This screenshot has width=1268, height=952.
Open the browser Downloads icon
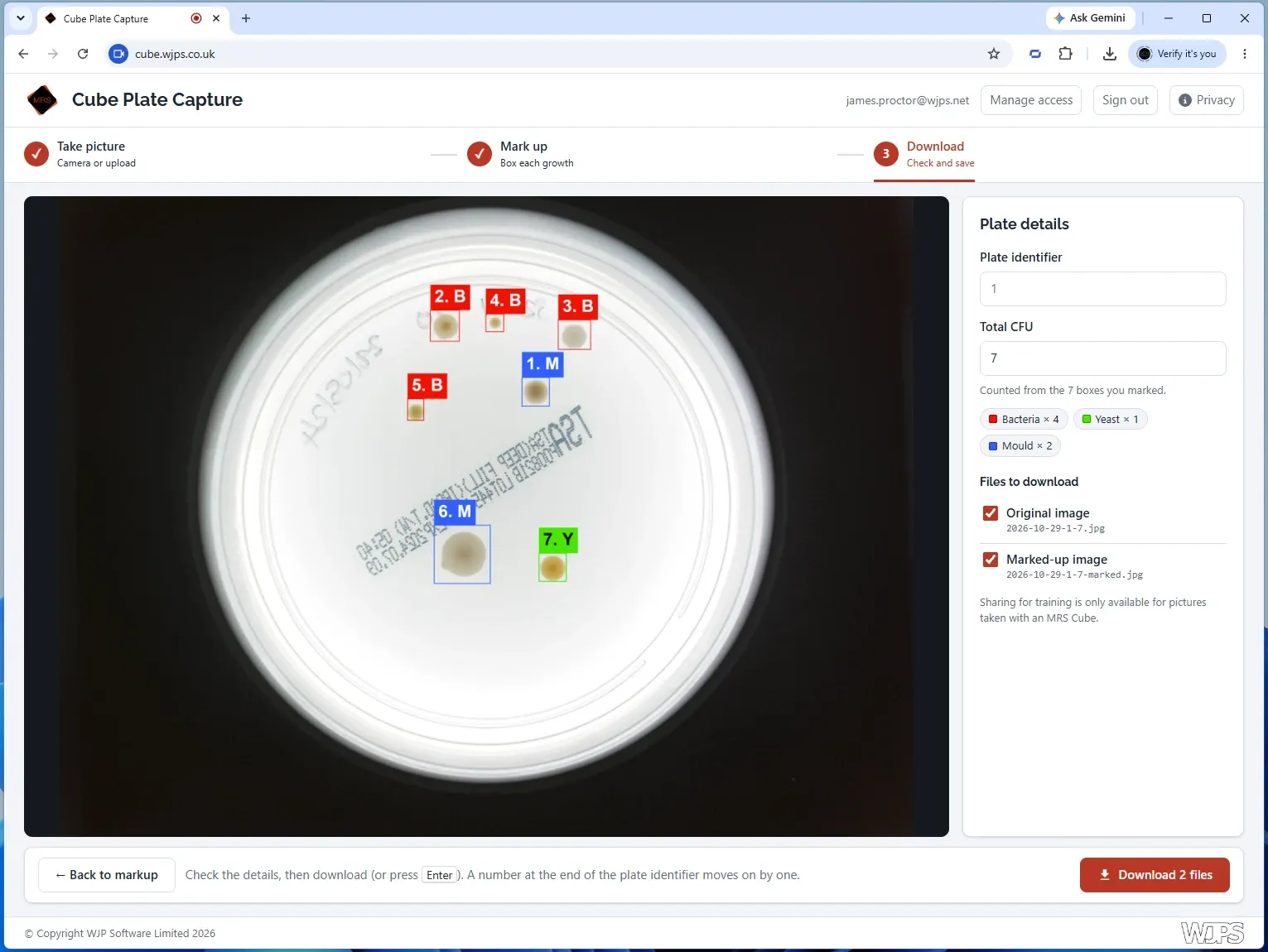pyautogui.click(x=1110, y=54)
